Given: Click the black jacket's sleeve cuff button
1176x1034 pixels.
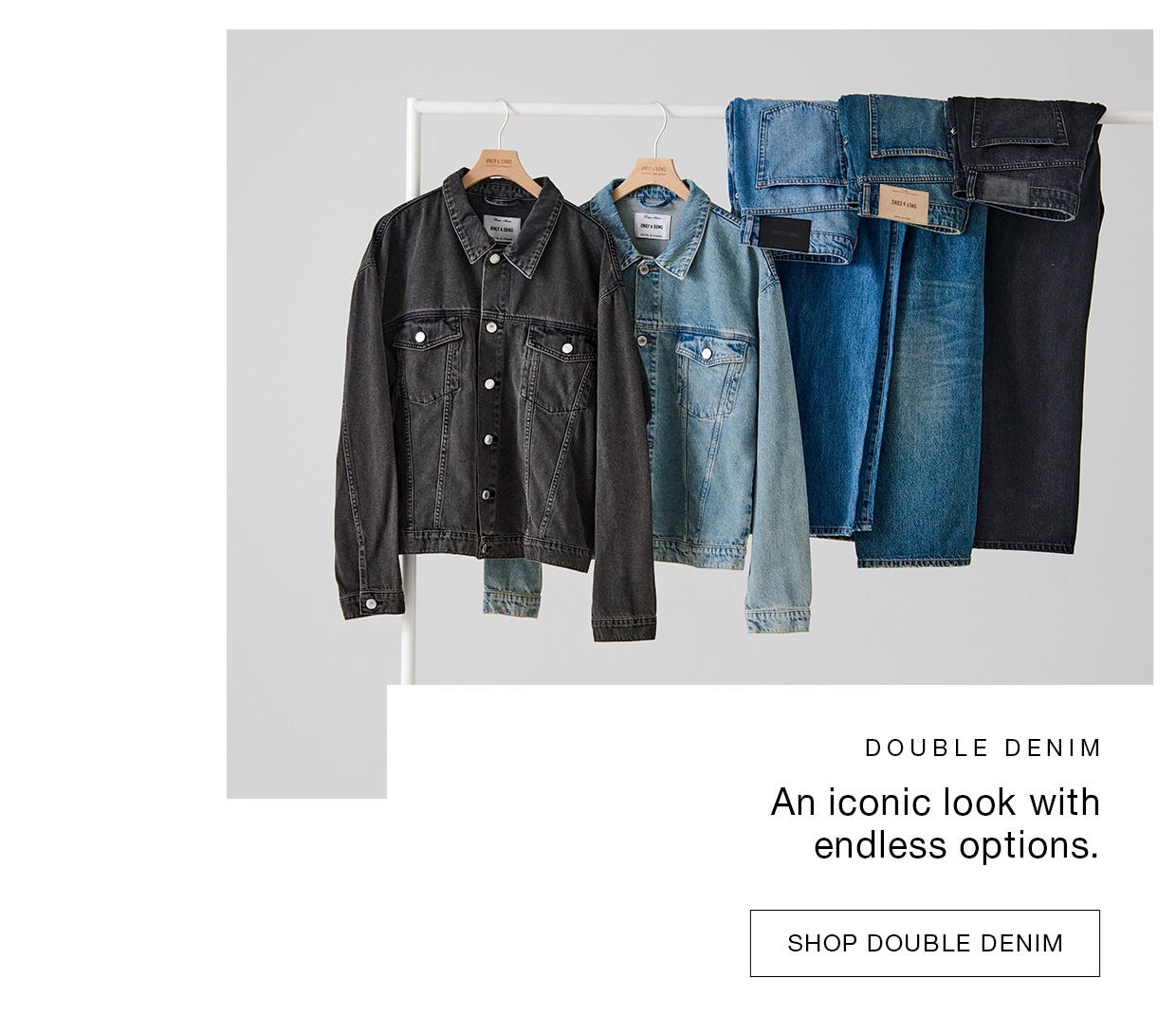Looking at the screenshot, I should click(x=370, y=603).
